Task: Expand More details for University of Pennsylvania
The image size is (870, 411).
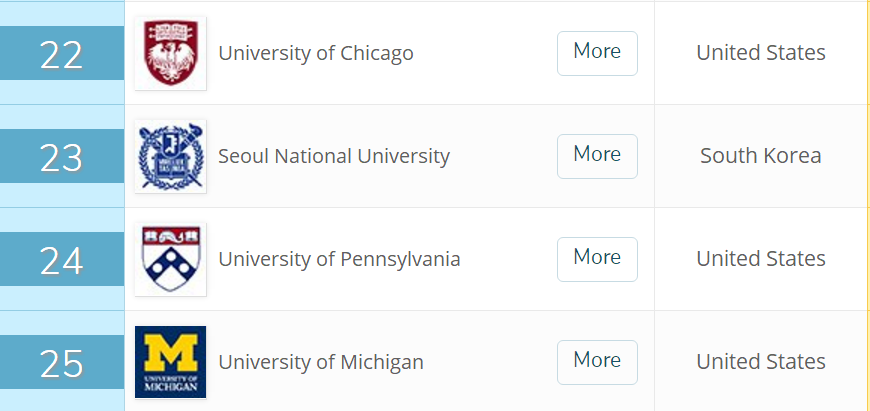Action: (x=597, y=260)
